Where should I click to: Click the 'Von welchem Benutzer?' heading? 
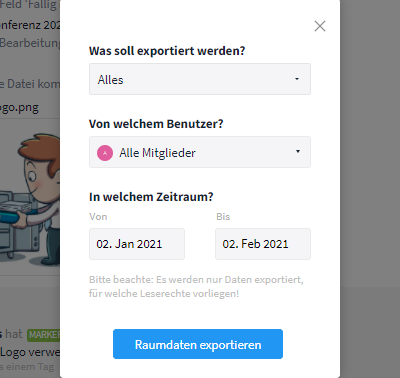coord(156,124)
